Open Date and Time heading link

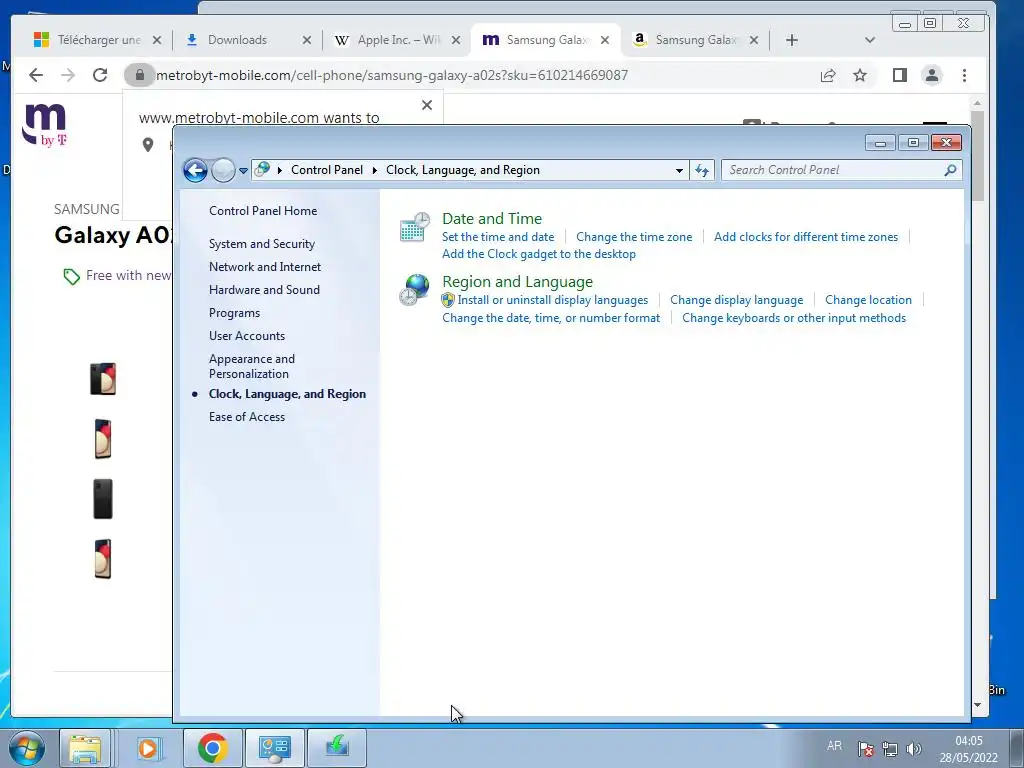[492, 218]
